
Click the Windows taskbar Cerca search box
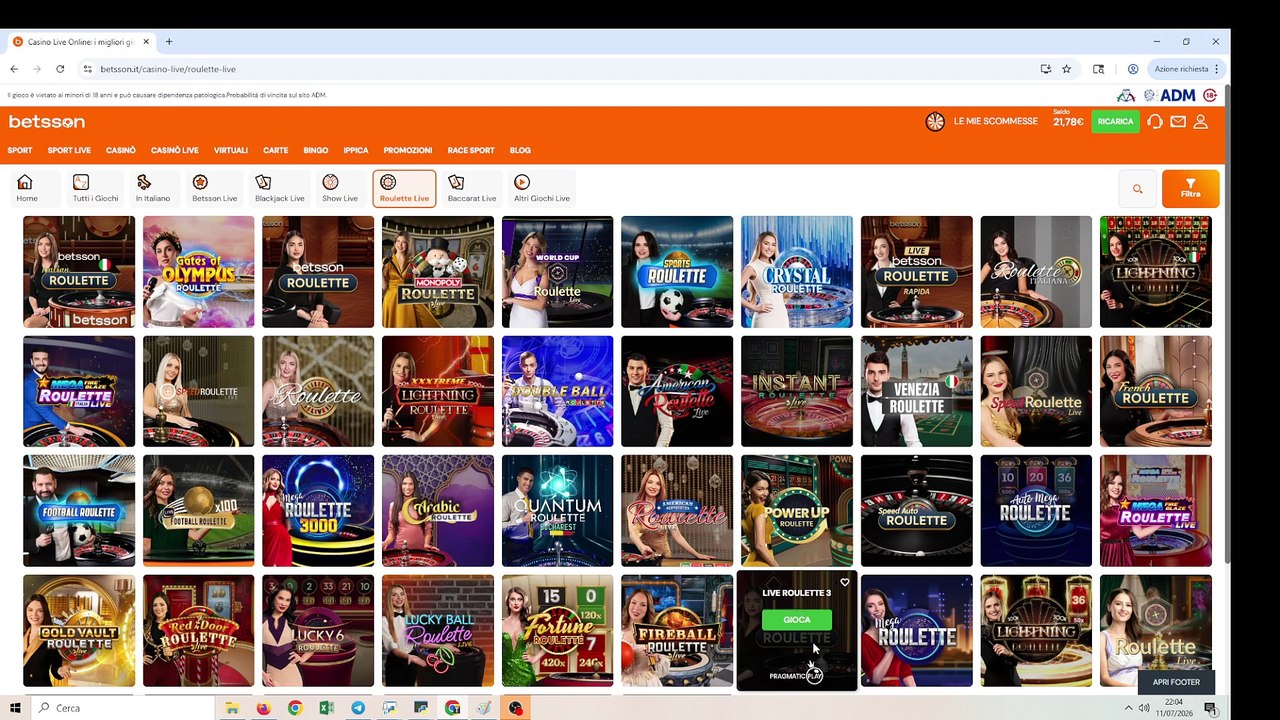click(x=125, y=708)
